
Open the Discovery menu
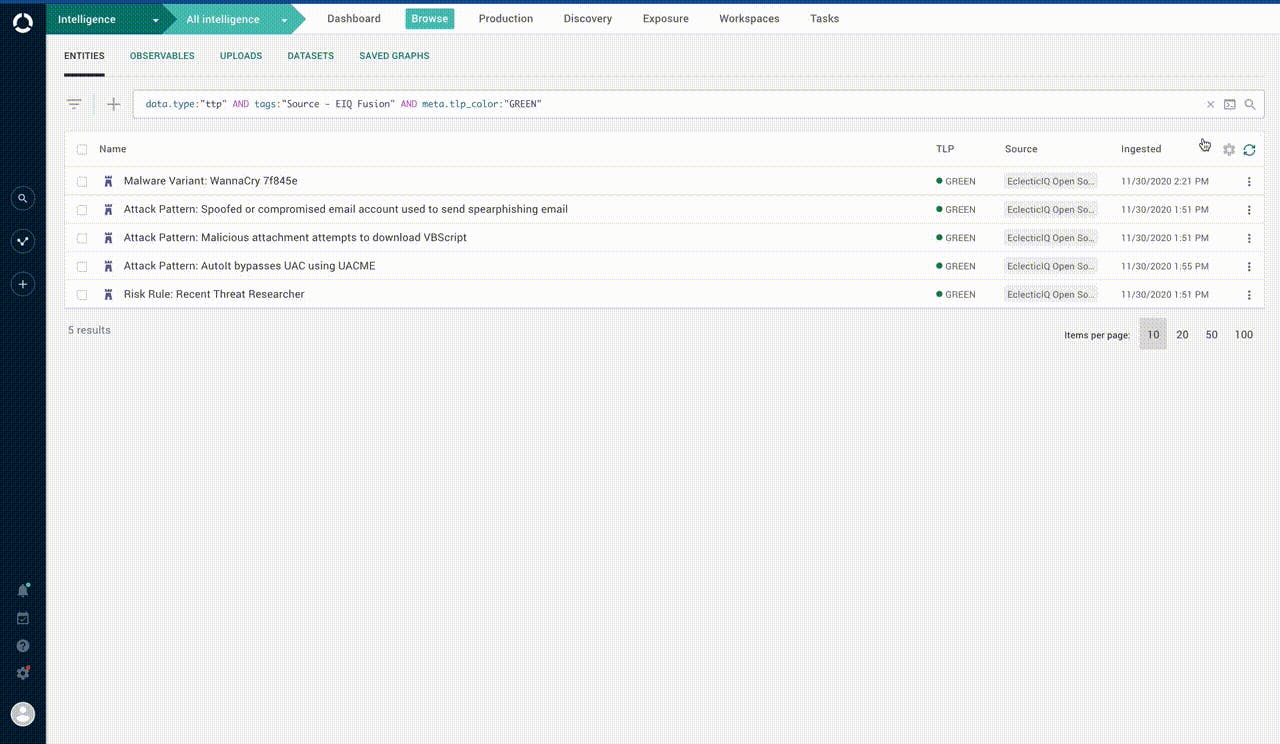(588, 19)
